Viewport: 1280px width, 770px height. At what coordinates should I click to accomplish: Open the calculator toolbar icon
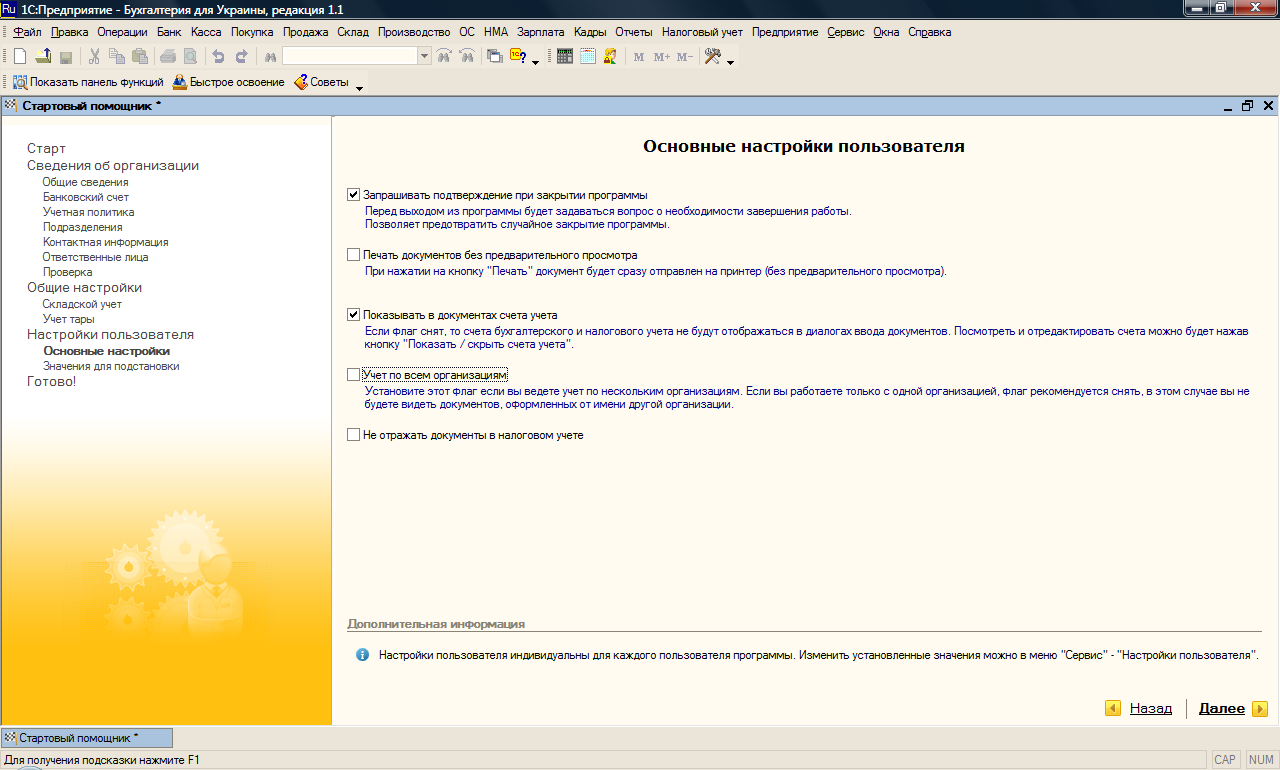(x=565, y=57)
